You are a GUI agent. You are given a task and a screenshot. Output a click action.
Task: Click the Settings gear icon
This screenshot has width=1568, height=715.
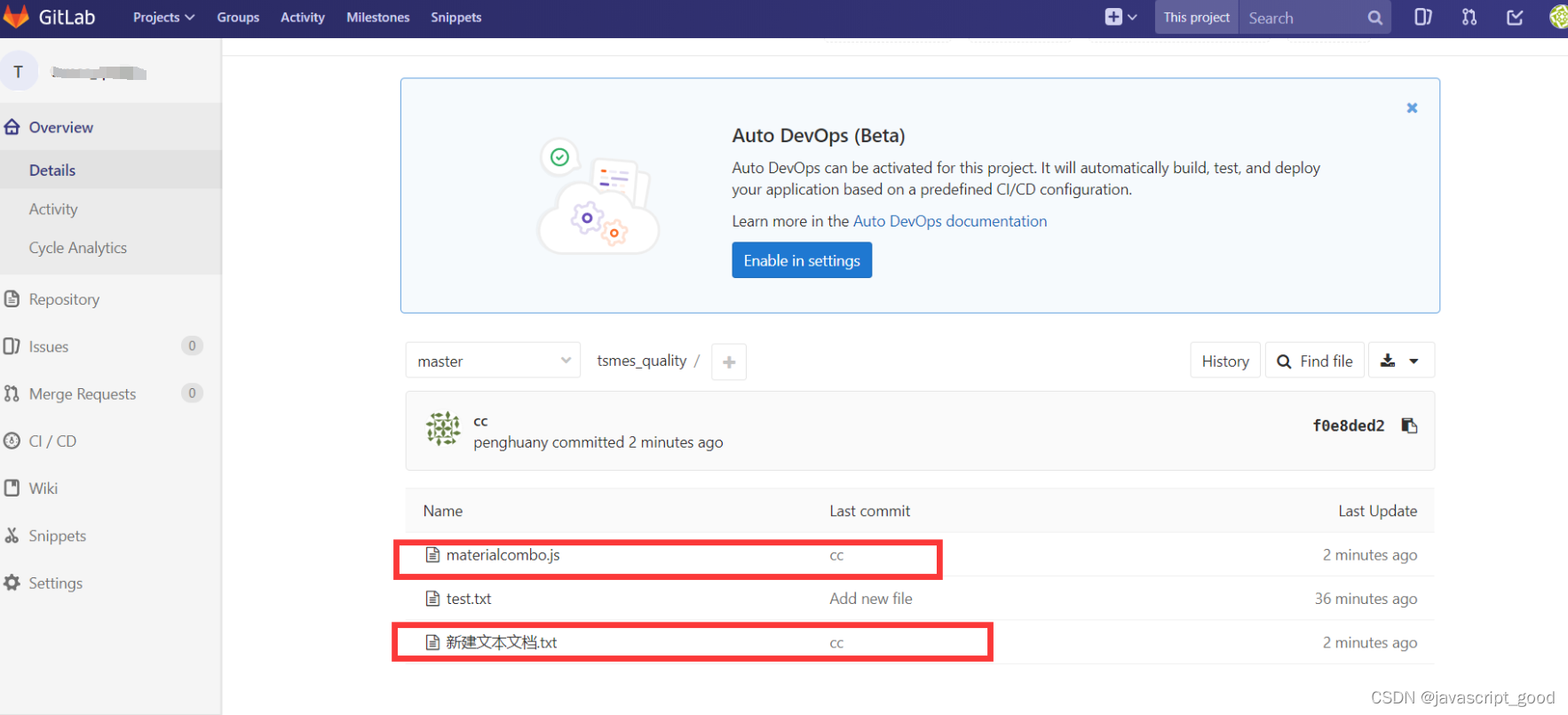pyautogui.click(x=12, y=583)
